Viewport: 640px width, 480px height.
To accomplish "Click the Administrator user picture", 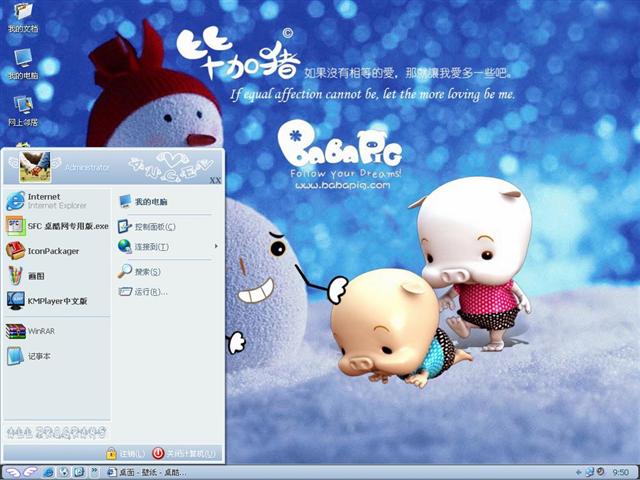I will [x=35, y=167].
